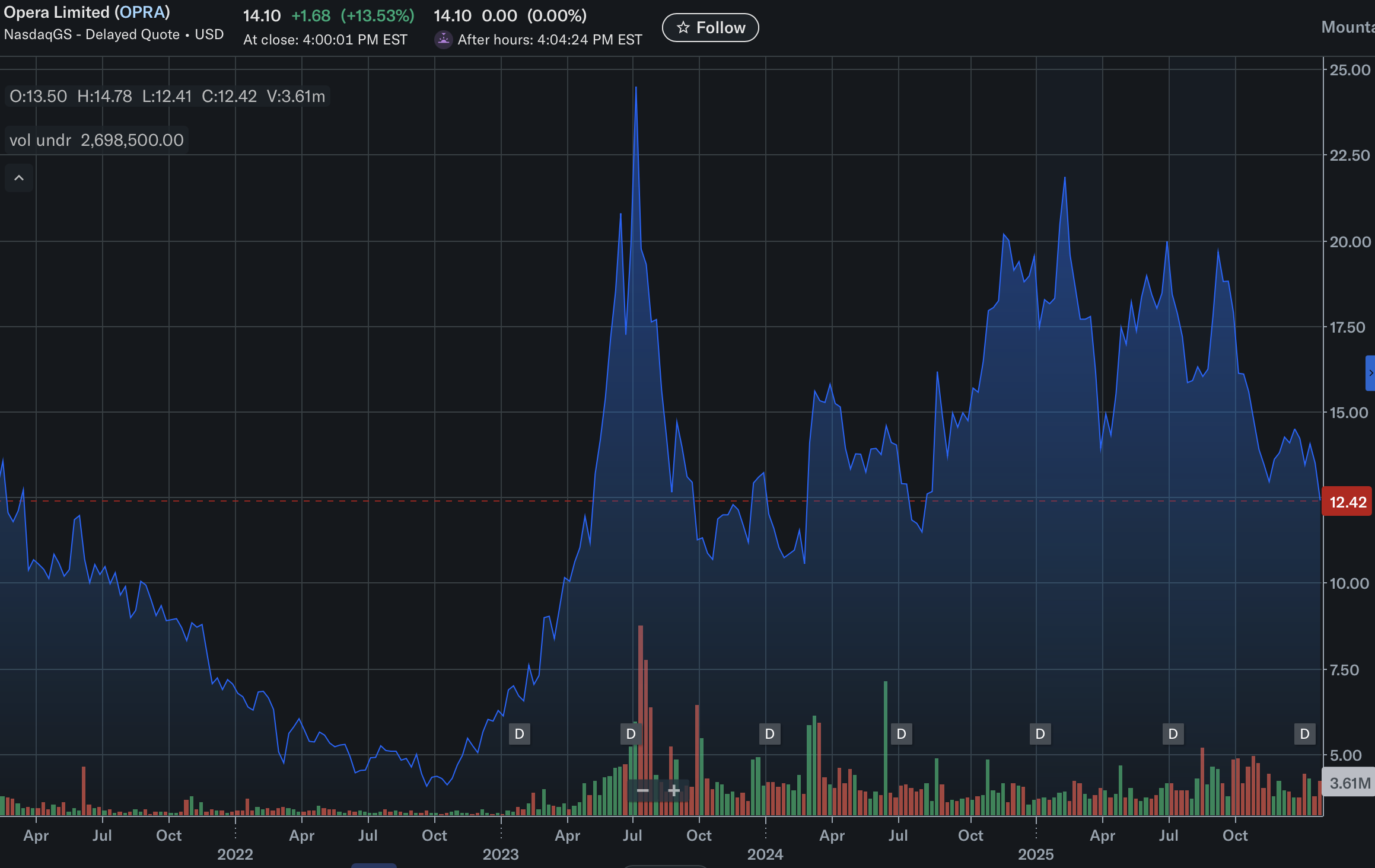
Task: Click the dividend D marker near July 2024
Action: [x=901, y=734]
